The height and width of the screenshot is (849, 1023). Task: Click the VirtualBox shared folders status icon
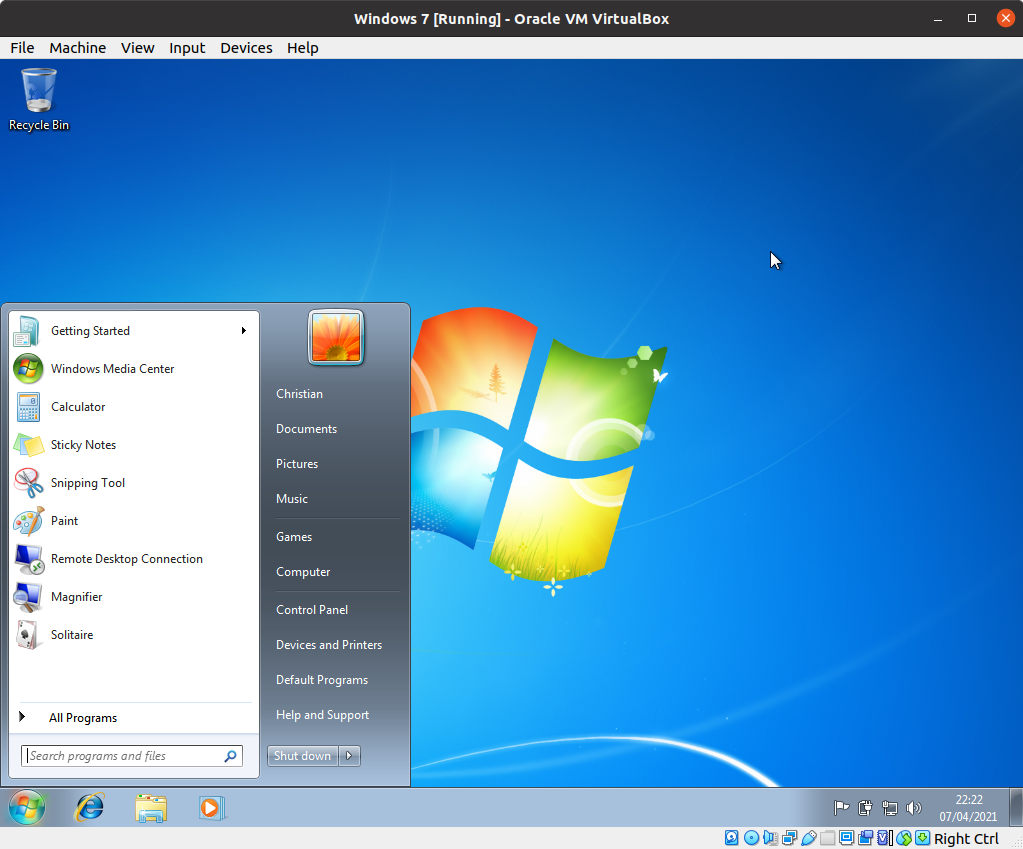(x=826, y=837)
